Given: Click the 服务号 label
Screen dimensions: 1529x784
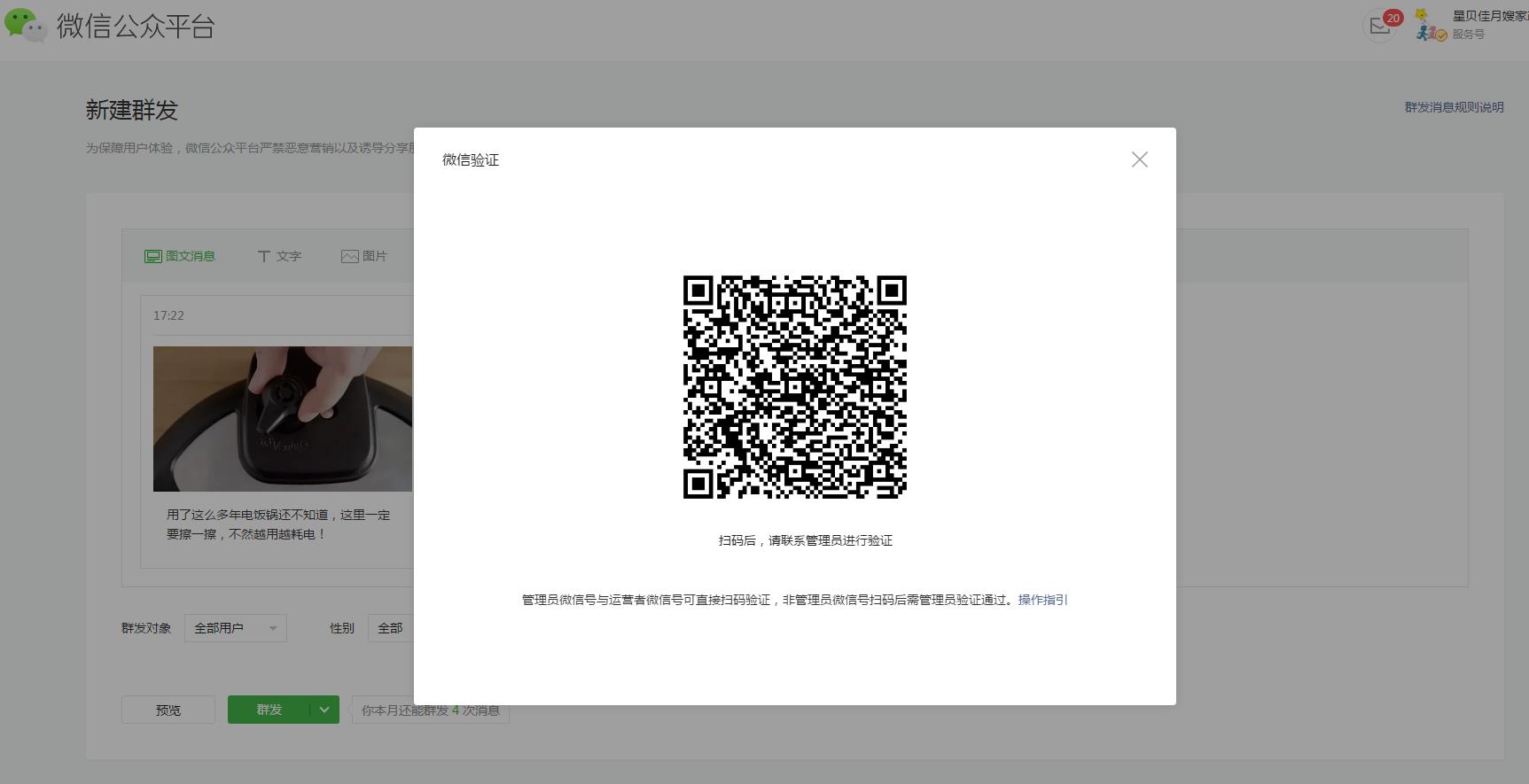Looking at the screenshot, I should (x=1468, y=34).
